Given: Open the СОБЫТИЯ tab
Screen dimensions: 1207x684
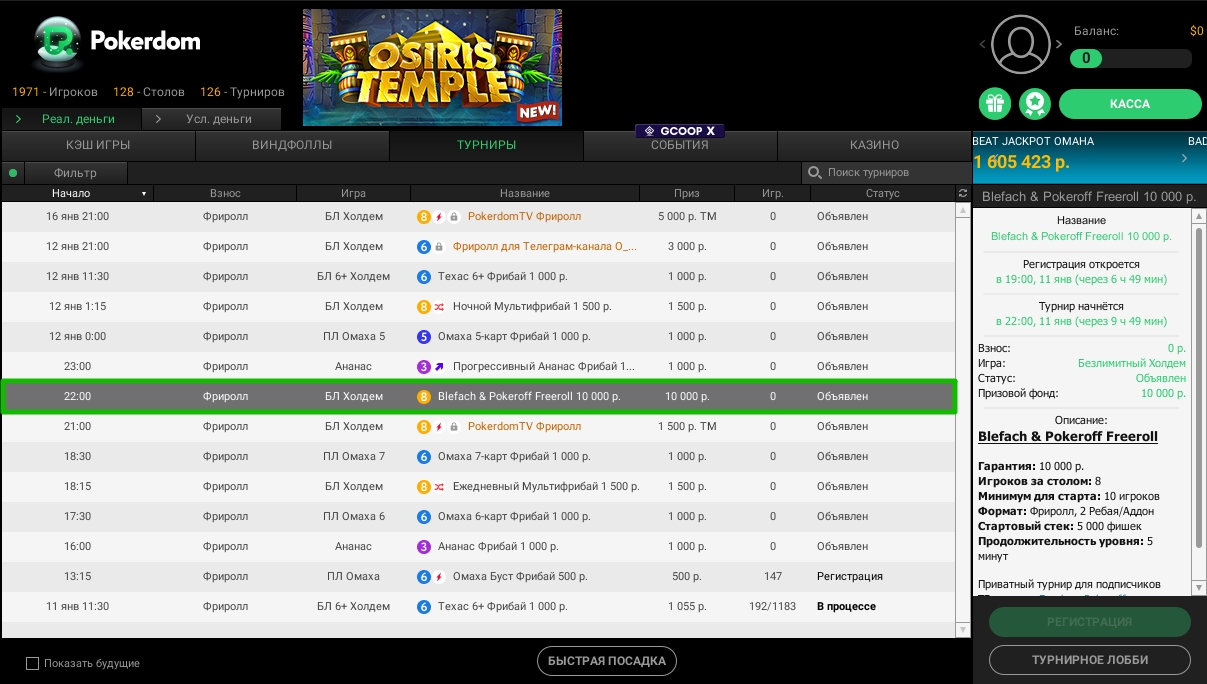Looking at the screenshot, I should point(680,145).
